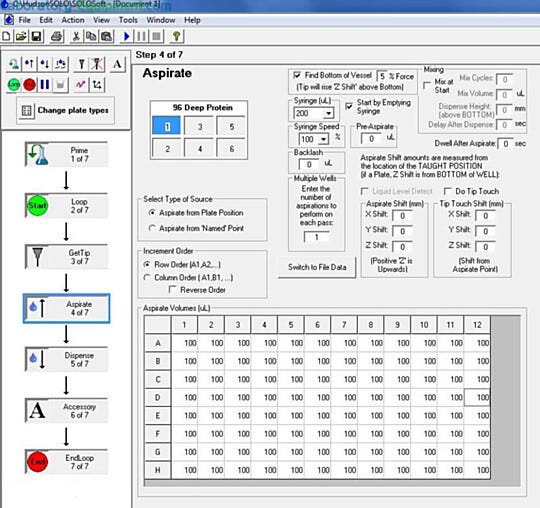Click the Aspirate Shift Z Shift field
The height and width of the screenshot is (508, 540).
coord(403,247)
